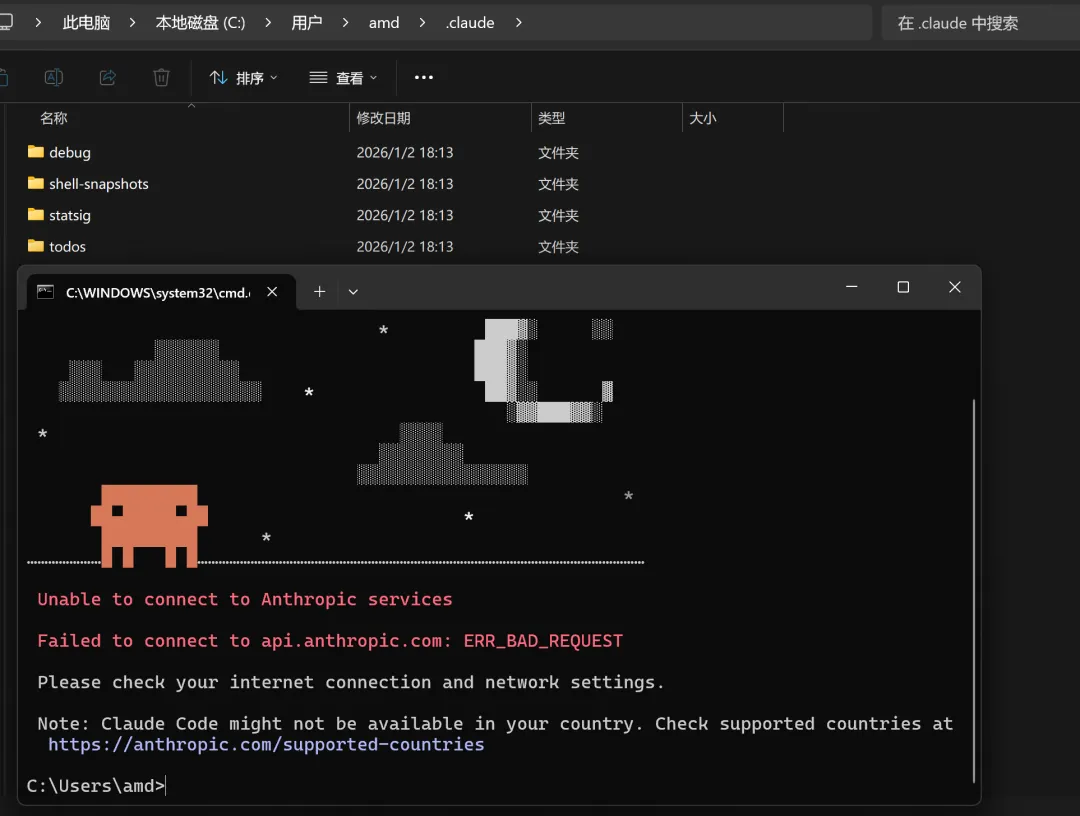Select .claude breadcrumb segment
This screenshot has width=1080, height=816.
click(x=470, y=23)
